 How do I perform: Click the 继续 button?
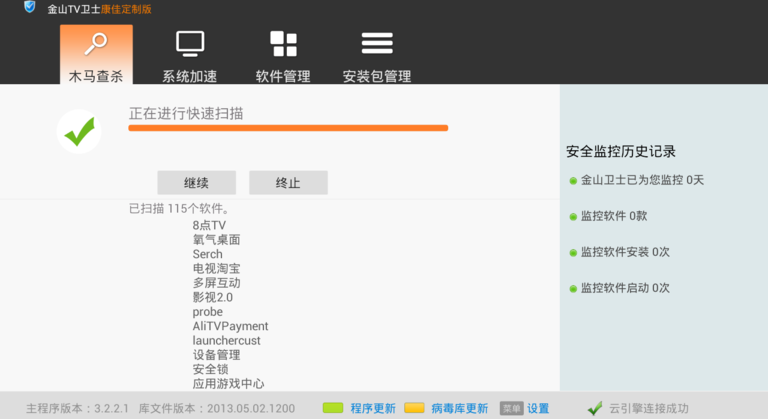click(x=196, y=183)
